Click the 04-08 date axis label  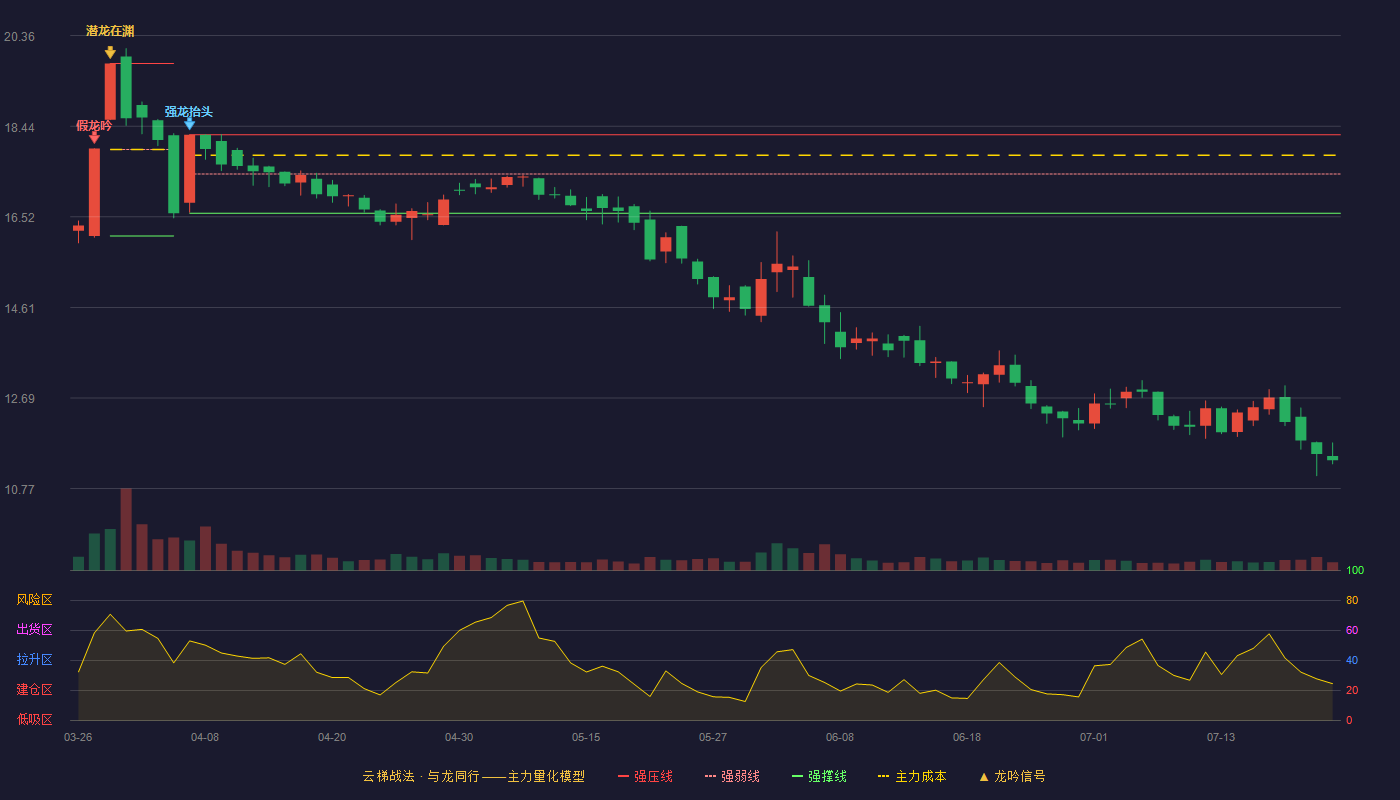[205, 737]
